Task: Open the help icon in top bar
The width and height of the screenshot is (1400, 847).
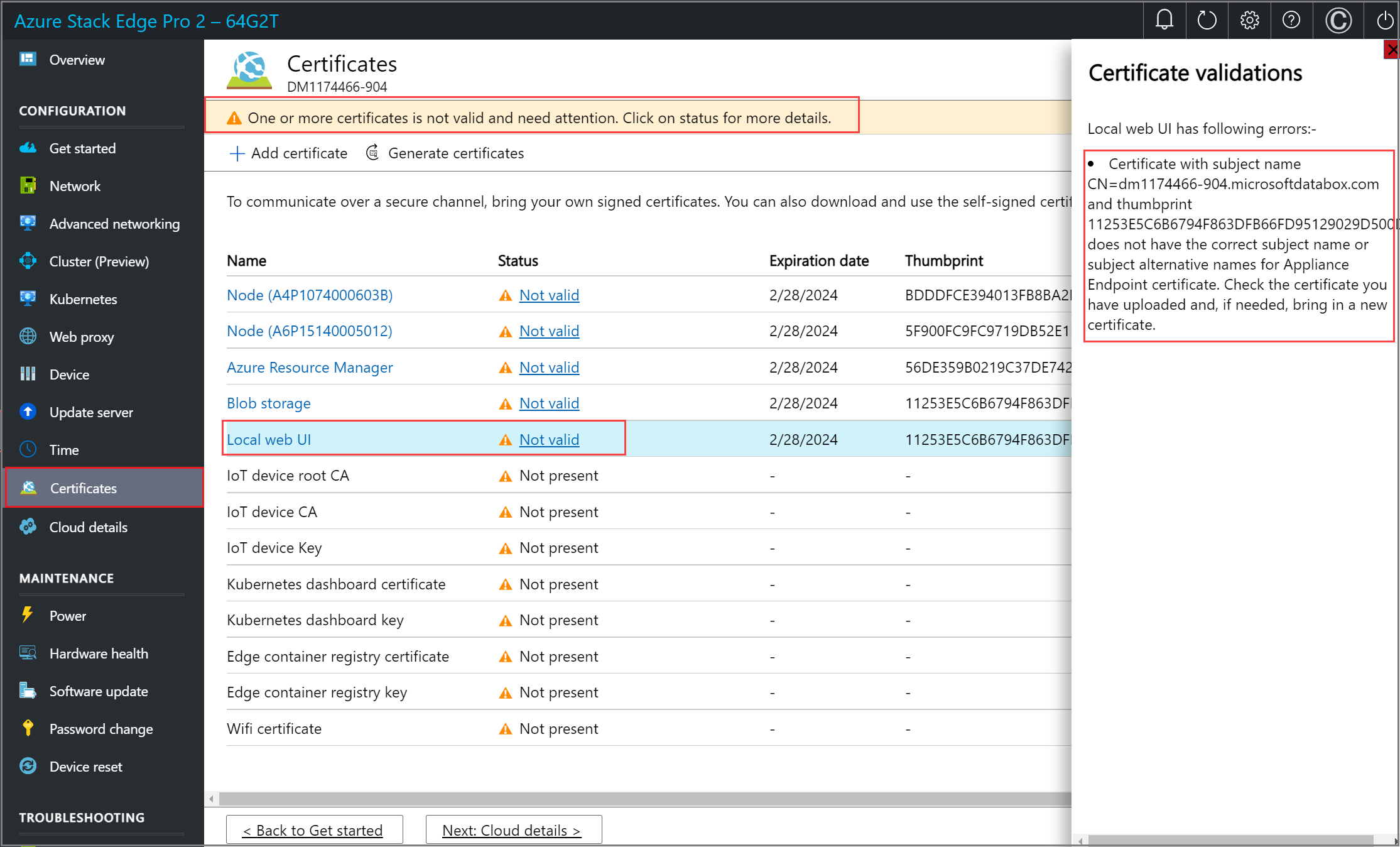Action: [1292, 19]
